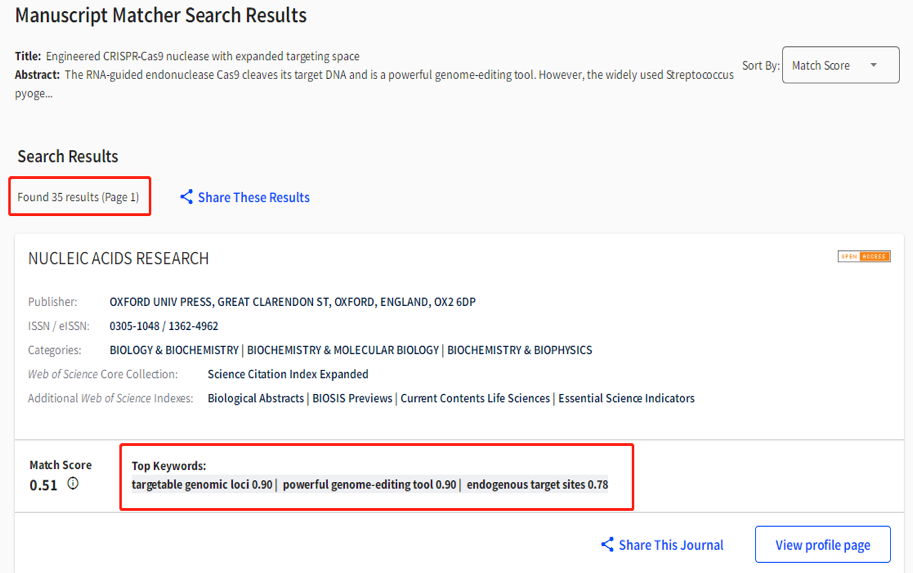
Task: Click the Biological Abstracts index
Action: coord(256,398)
